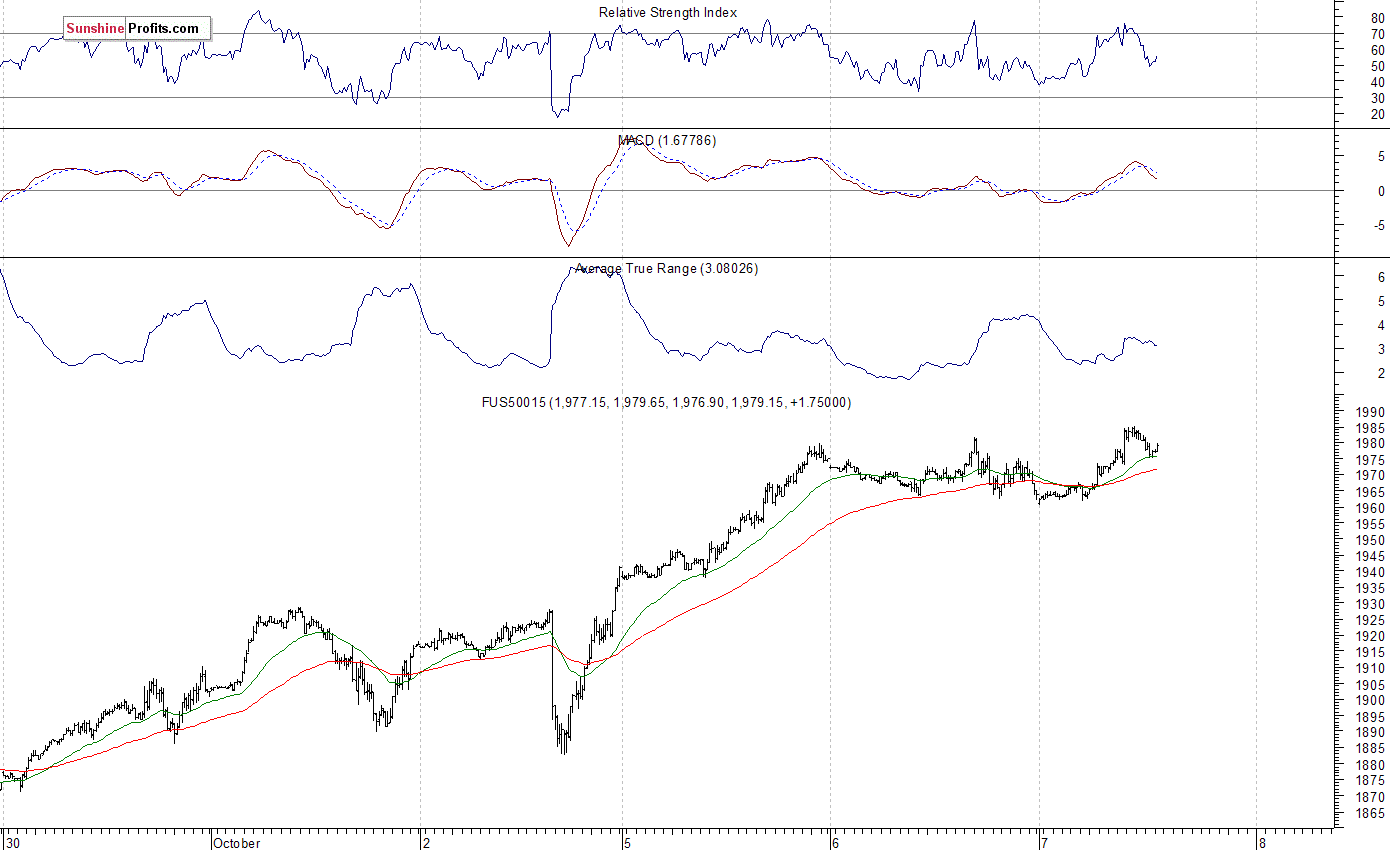Click the Average True Range scale value 3
This screenshot has height=850, width=1390.
(x=1381, y=349)
